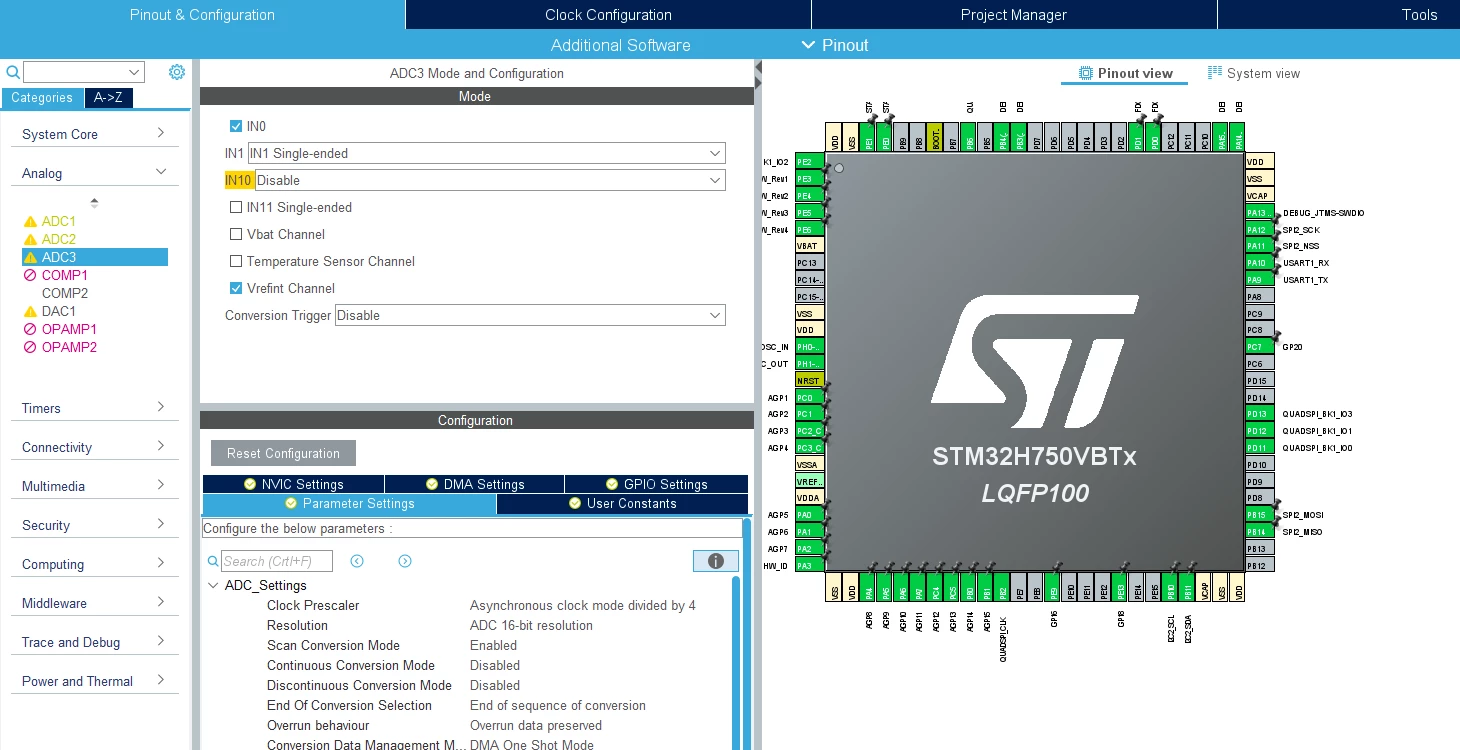Open the Conversion Trigger dropdown
This screenshot has height=750, width=1460.
point(530,315)
